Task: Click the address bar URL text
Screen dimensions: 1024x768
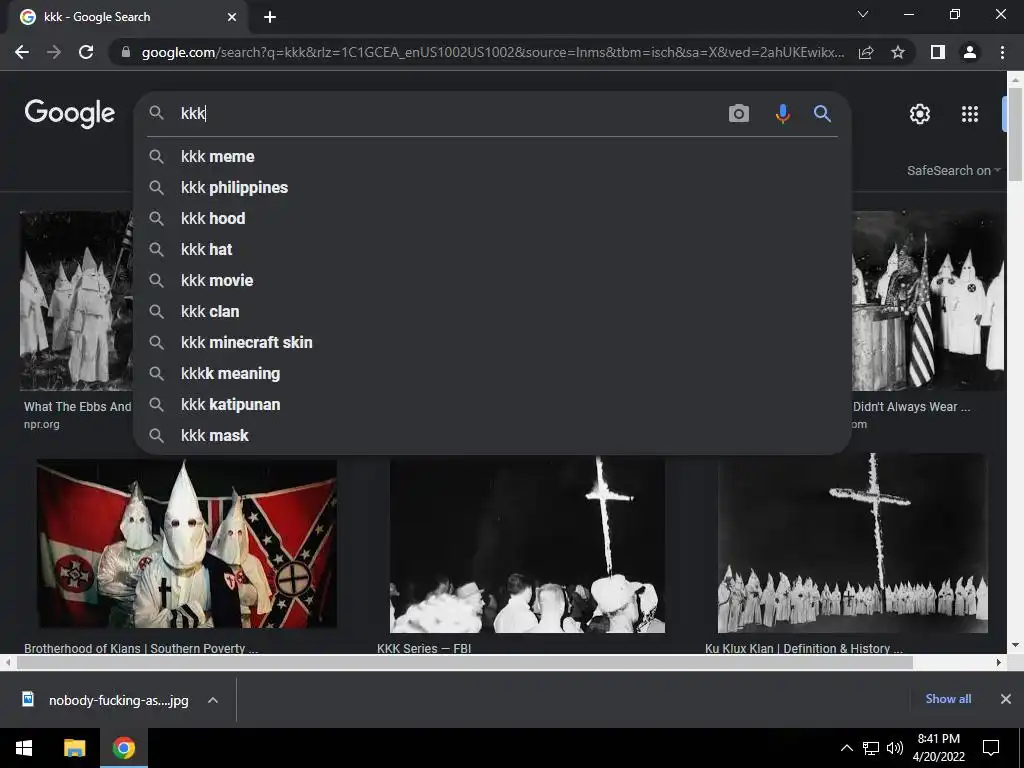Action: (493, 52)
